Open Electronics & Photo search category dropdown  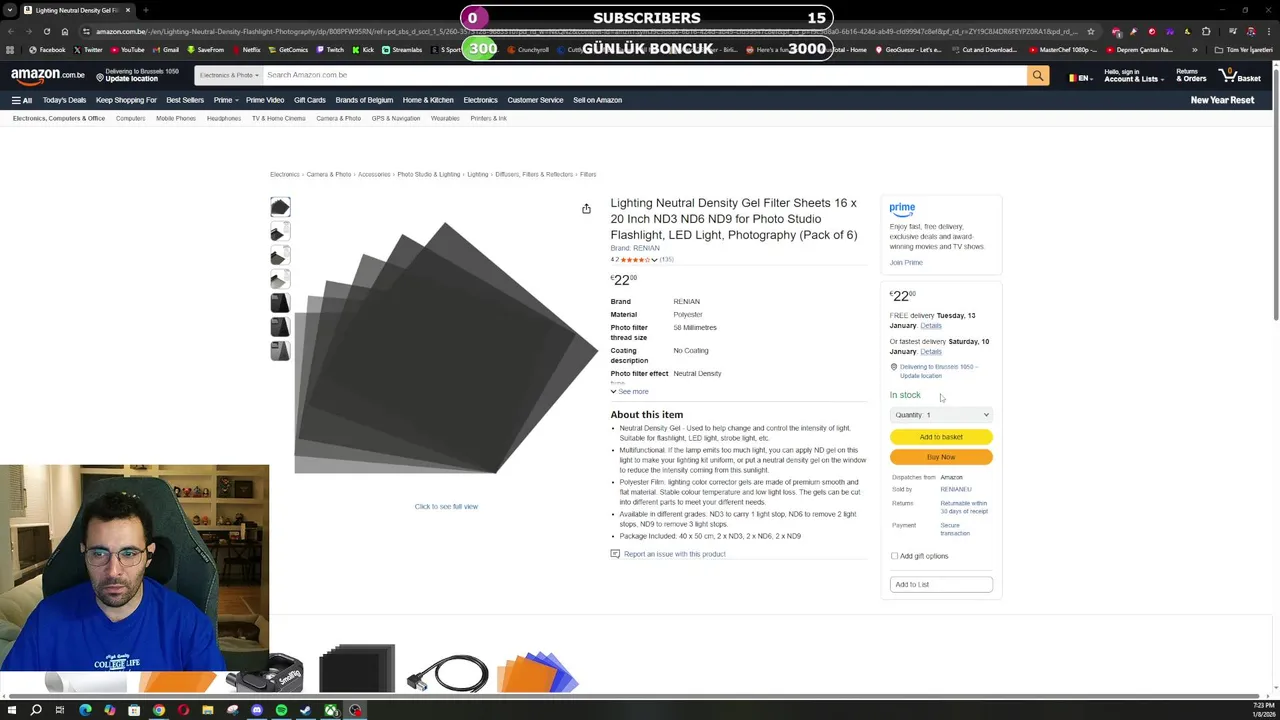(x=228, y=75)
